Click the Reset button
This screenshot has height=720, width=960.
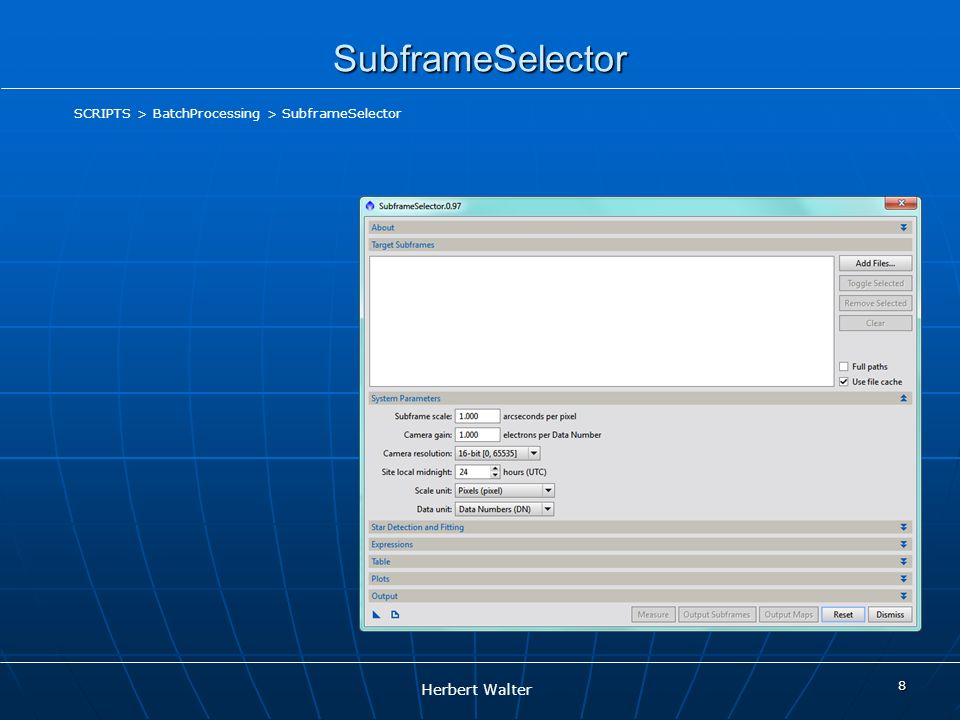pyautogui.click(x=843, y=615)
